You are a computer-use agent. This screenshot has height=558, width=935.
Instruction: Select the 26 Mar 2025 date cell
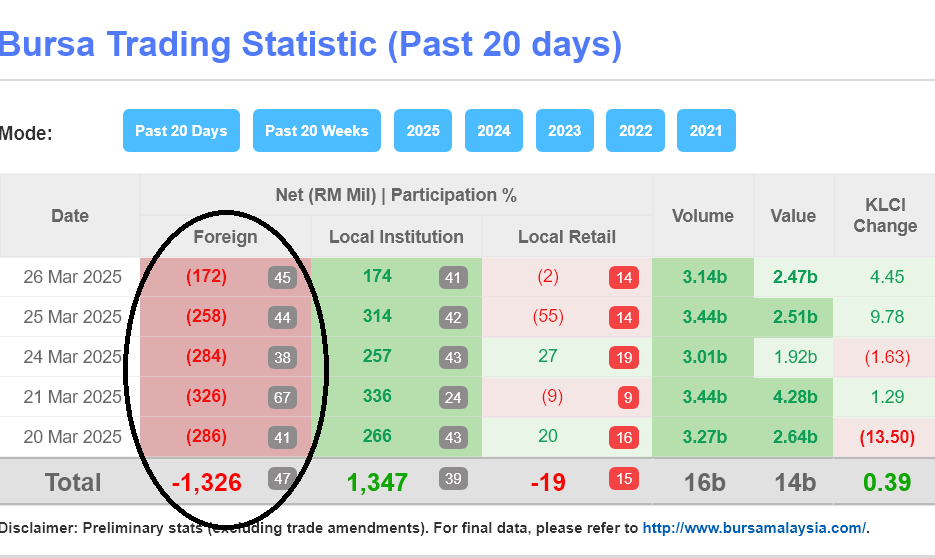pyautogui.click(x=72, y=277)
